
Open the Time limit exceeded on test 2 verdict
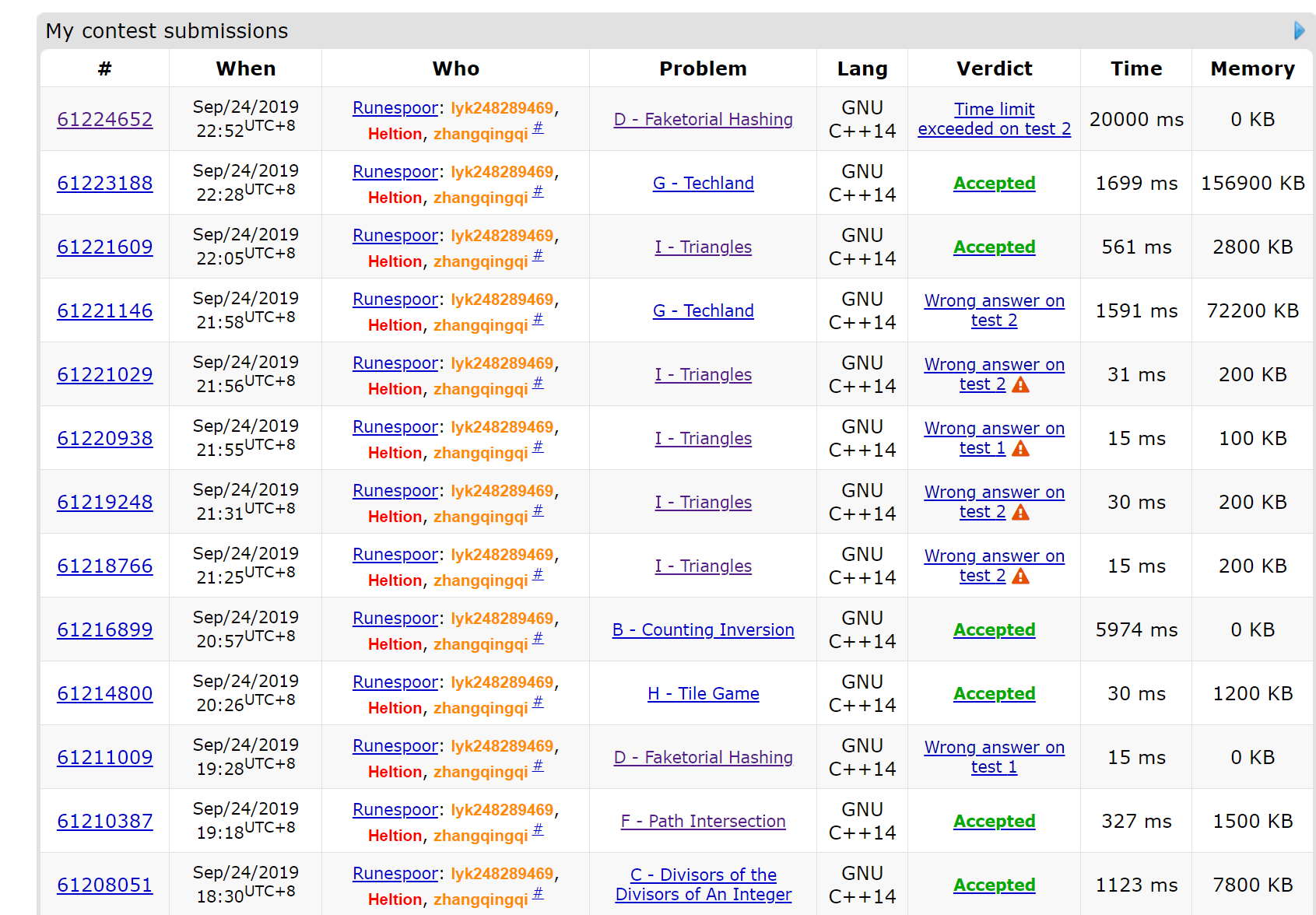(x=994, y=119)
